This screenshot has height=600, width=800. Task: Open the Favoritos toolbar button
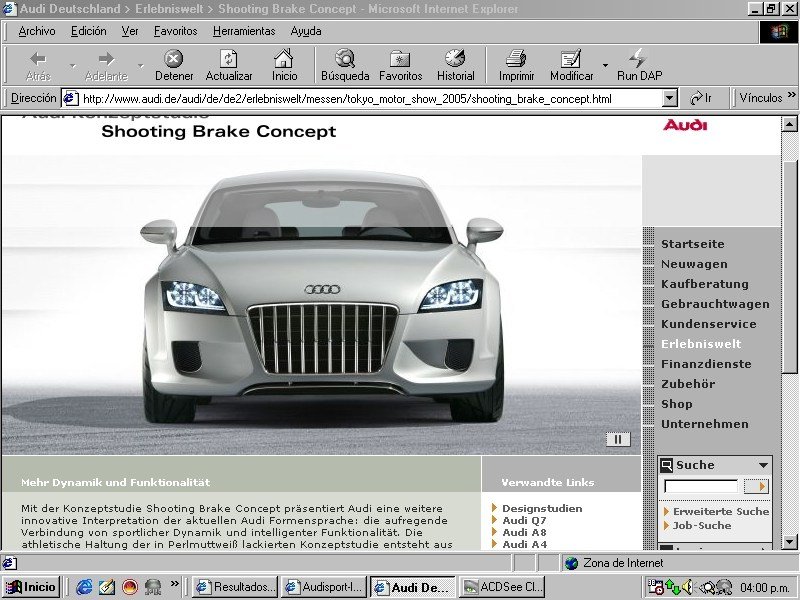point(401,65)
